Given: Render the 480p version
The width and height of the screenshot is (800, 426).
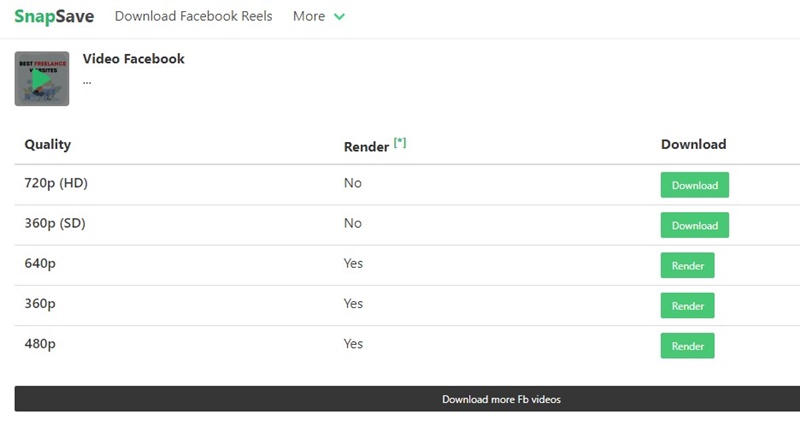Looking at the screenshot, I should (687, 346).
